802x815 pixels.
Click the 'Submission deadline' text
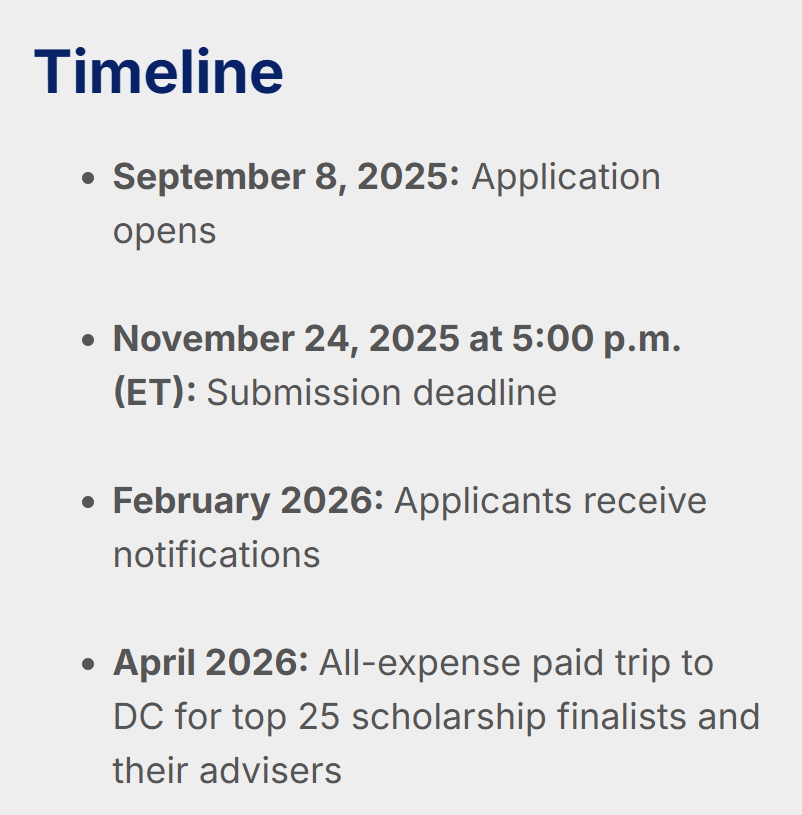pos(382,392)
